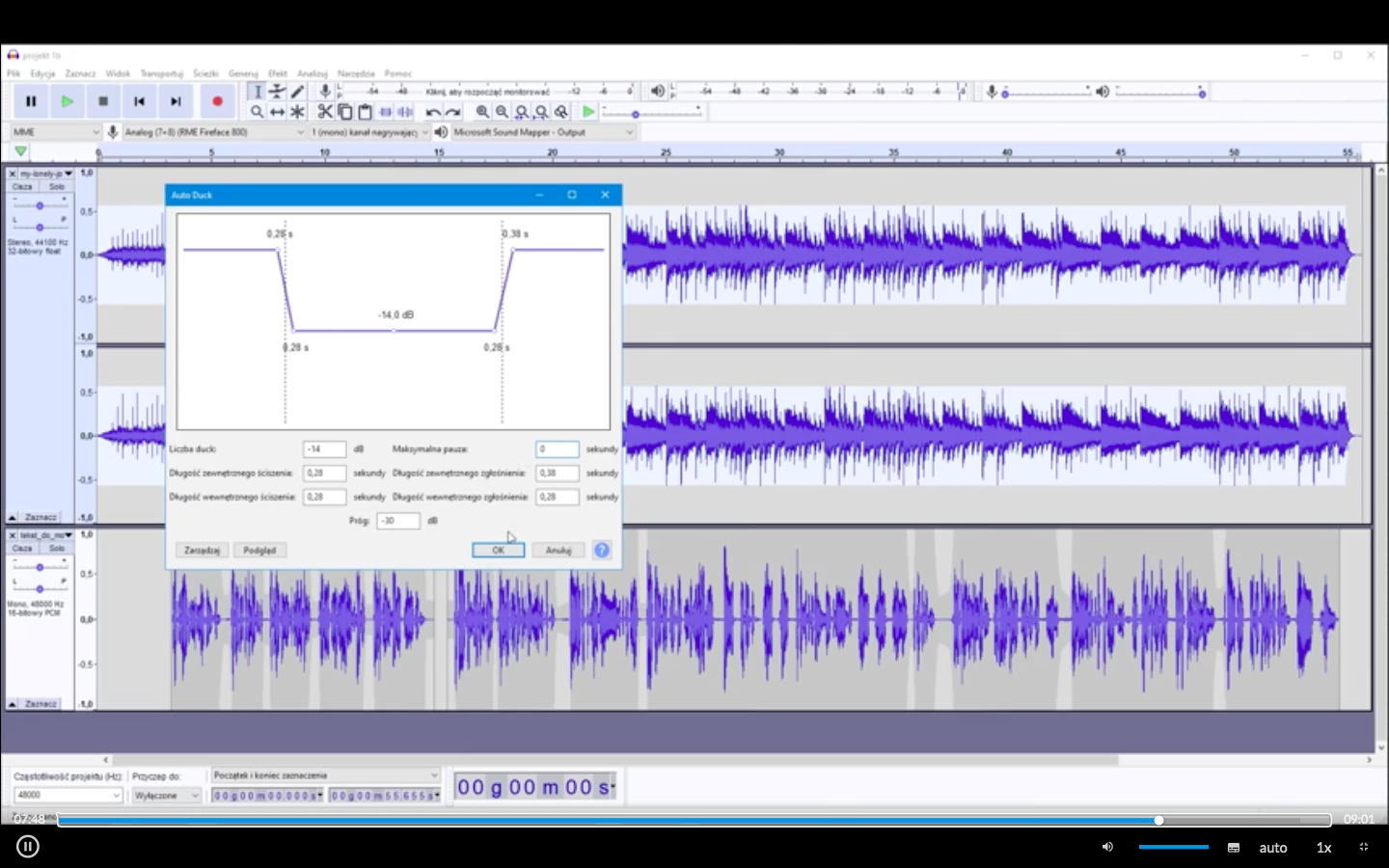Screen dimensions: 1389x868
Task: Skip to end transport button
Action: 176,101
